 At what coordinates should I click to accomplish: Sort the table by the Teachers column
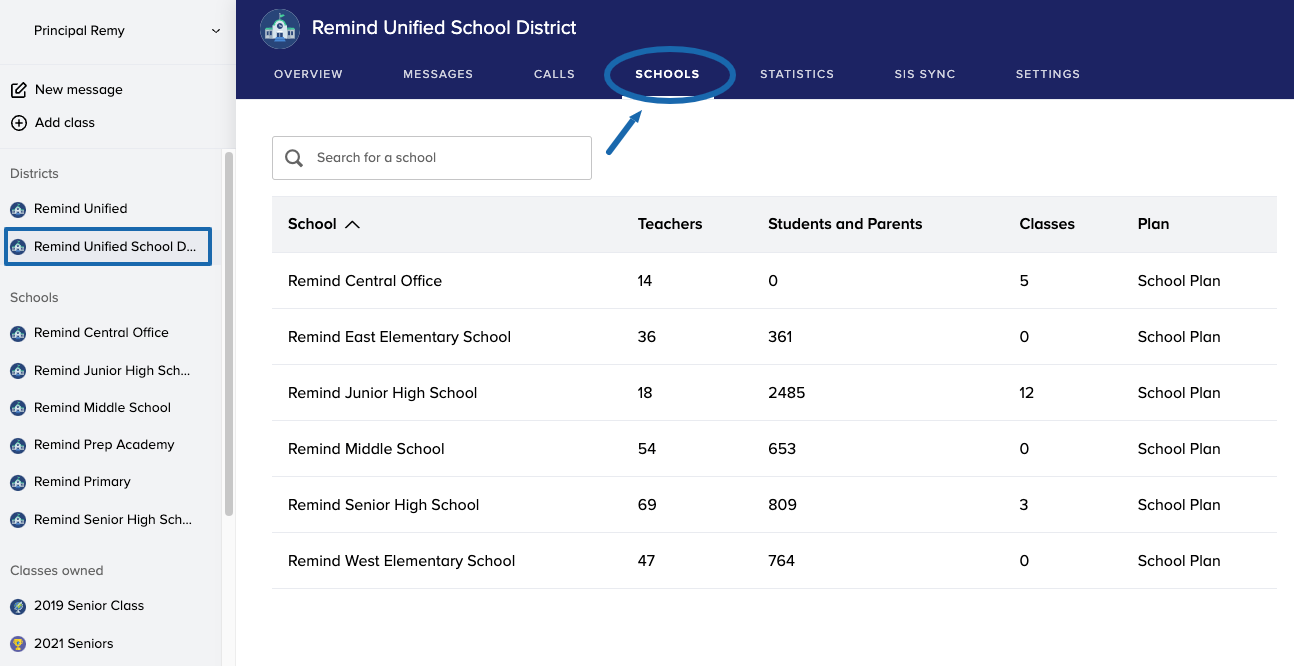pyautogui.click(x=669, y=224)
